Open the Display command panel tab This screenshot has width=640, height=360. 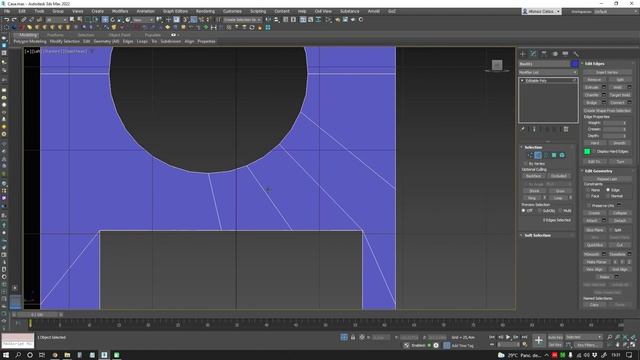(x=565, y=54)
